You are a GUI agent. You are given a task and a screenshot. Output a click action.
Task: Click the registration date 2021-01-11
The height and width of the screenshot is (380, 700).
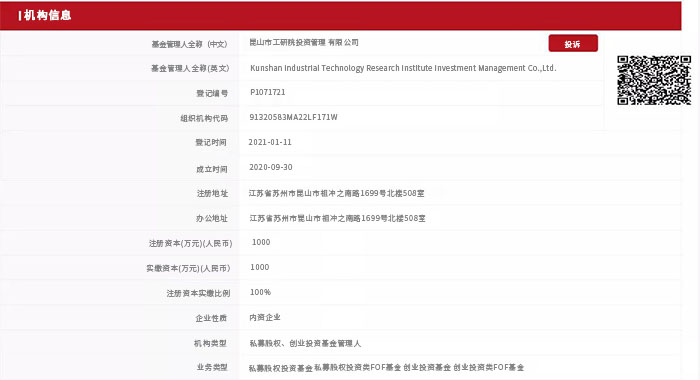270,142
